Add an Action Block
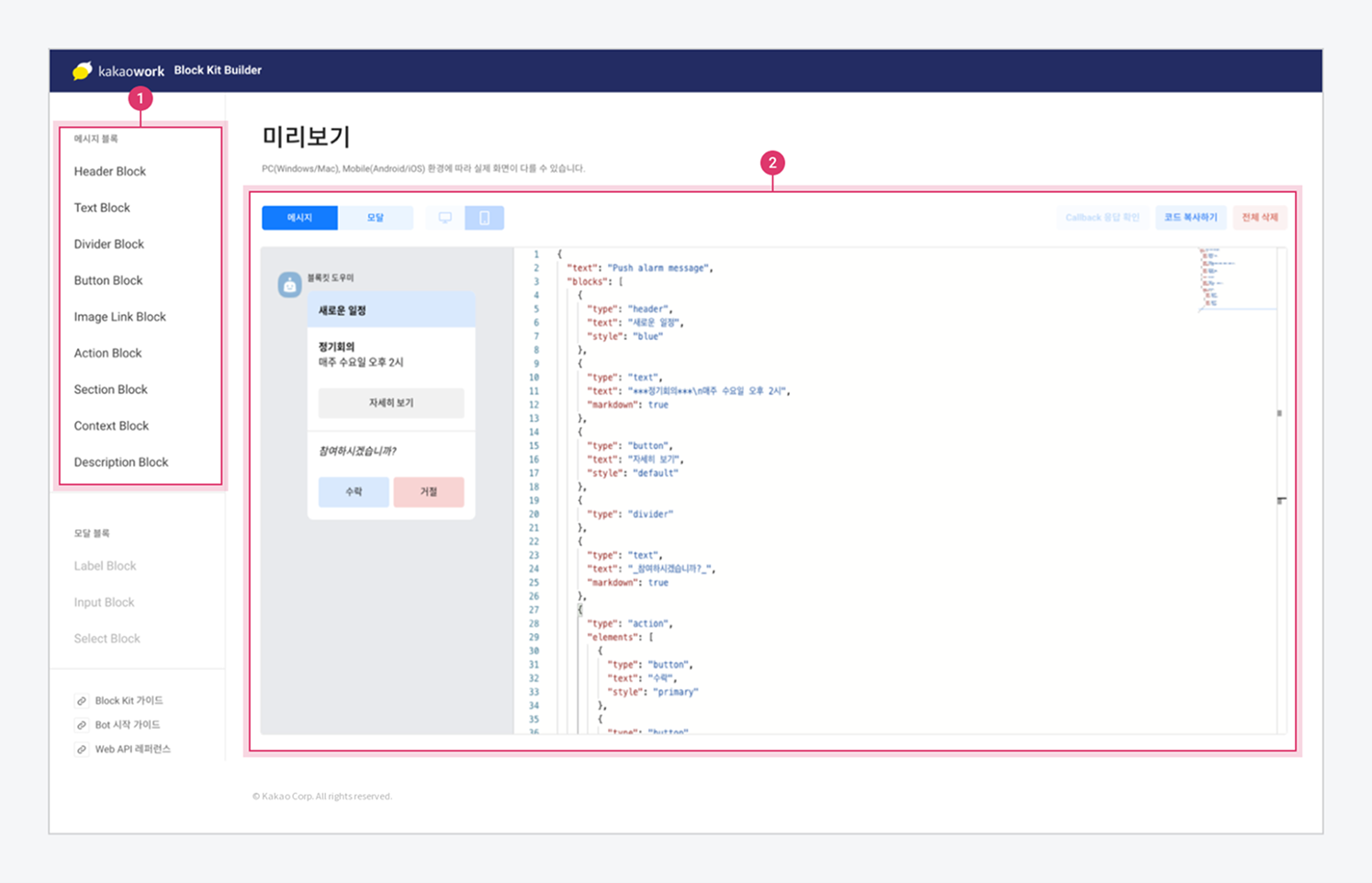This screenshot has height=883, width=1372. pos(108,353)
